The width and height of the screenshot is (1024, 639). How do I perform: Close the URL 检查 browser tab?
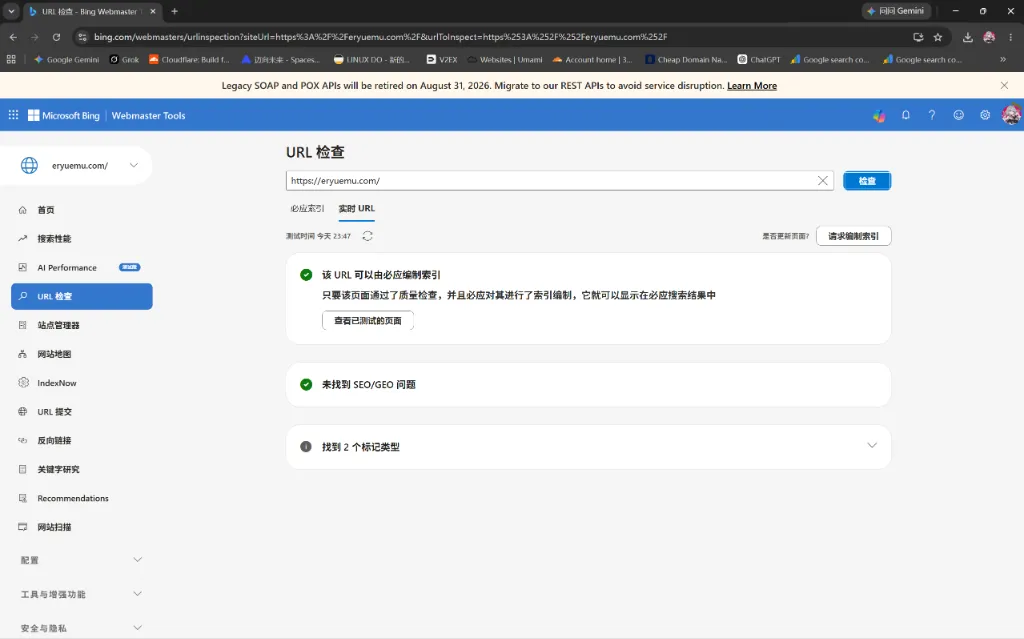[x=153, y=11]
